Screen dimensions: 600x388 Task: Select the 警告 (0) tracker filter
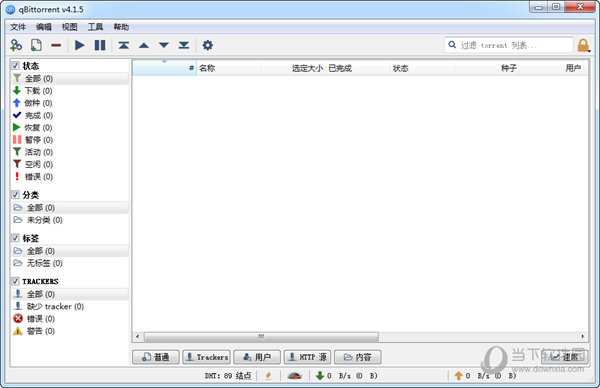70,331
